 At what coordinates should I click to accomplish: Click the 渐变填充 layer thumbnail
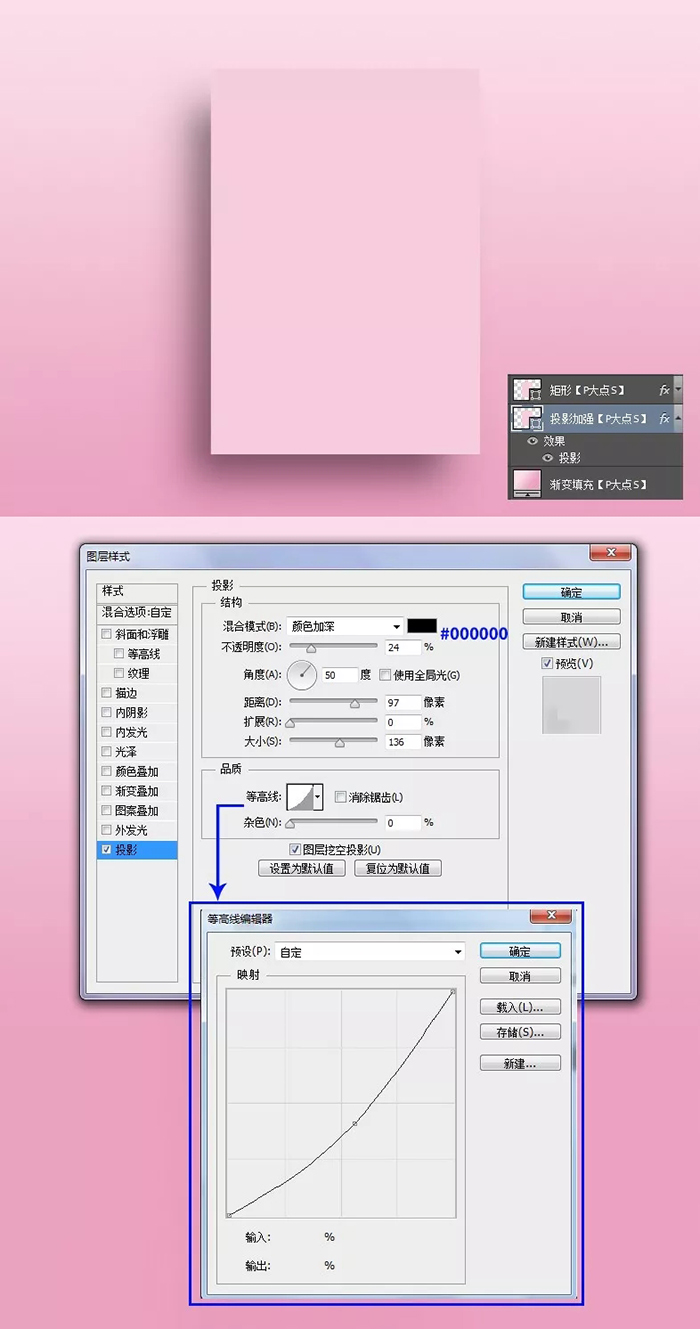tap(526, 482)
